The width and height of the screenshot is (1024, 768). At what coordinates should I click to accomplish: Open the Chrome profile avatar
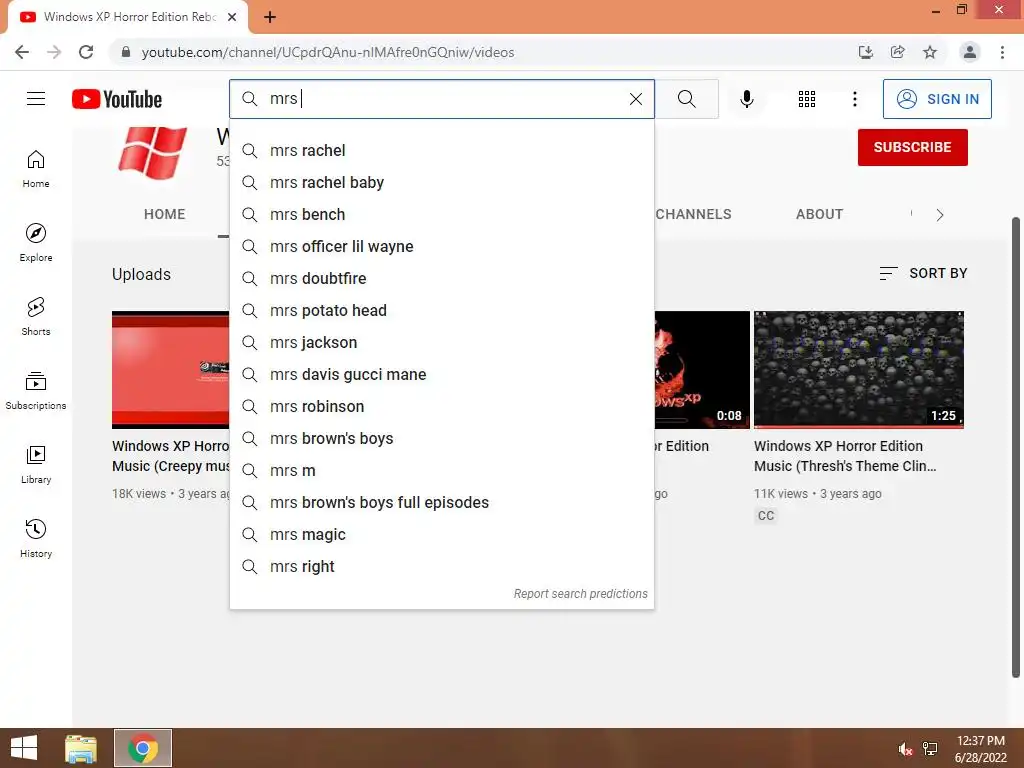[970, 52]
